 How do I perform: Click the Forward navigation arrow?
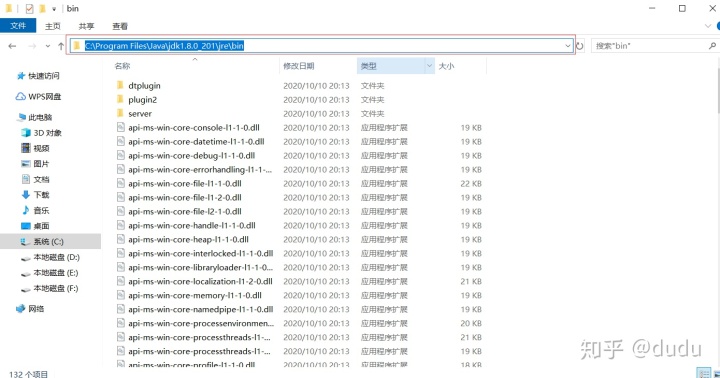click(x=32, y=46)
